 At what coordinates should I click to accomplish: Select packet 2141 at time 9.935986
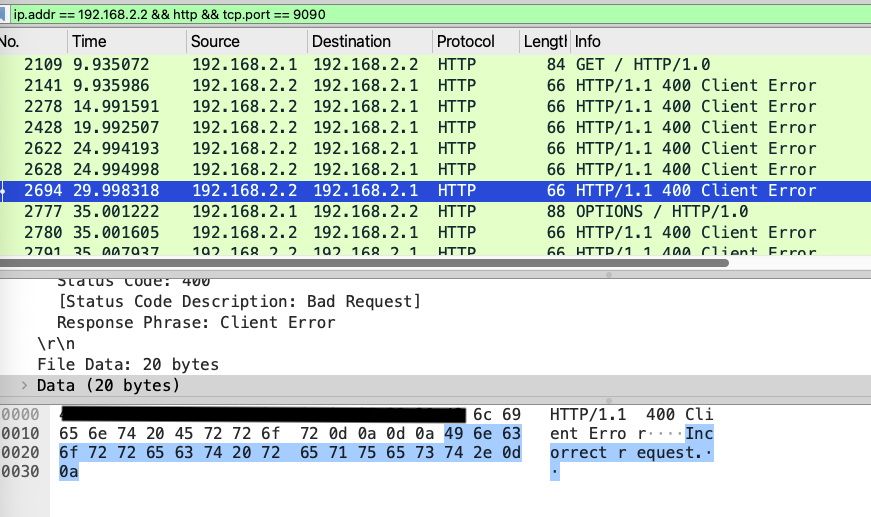click(x=436, y=86)
